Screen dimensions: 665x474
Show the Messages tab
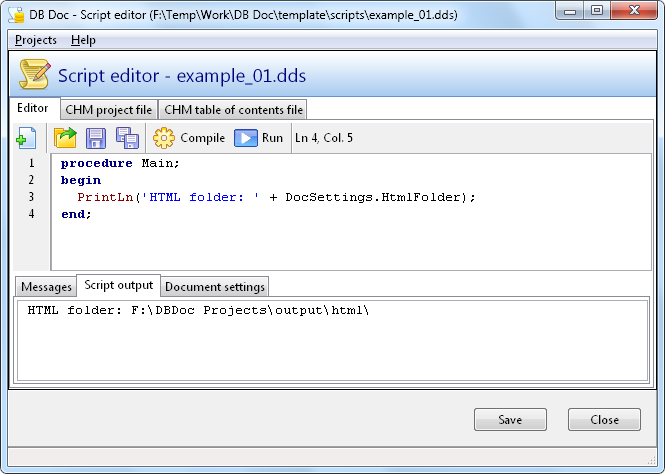[x=46, y=287]
